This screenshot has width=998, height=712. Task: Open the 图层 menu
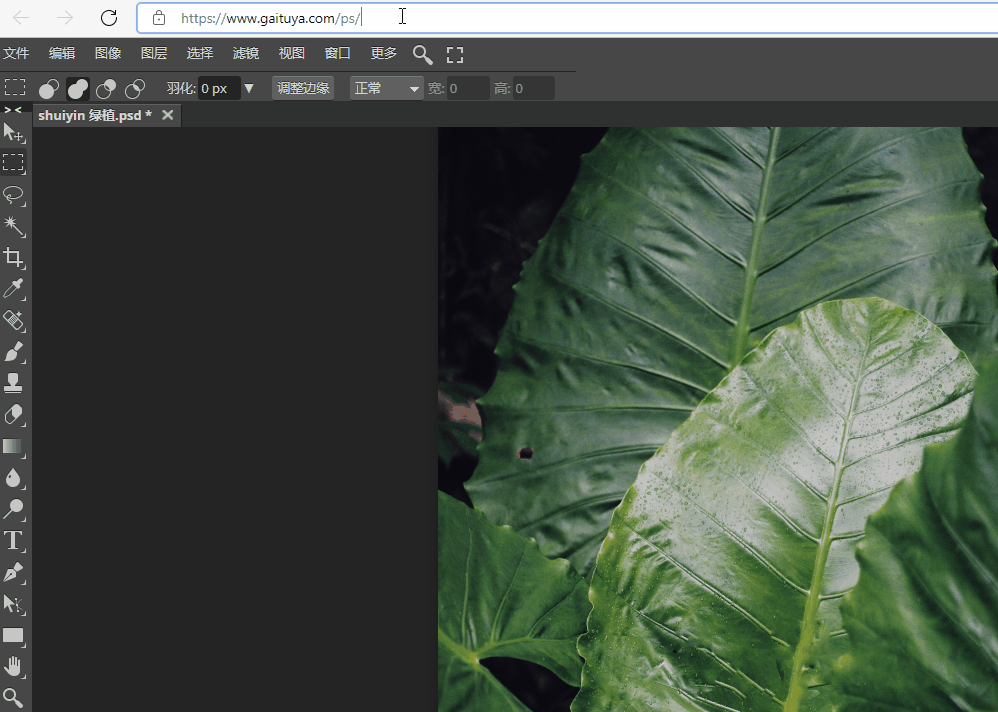pyautogui.click(x=154, y=54)
